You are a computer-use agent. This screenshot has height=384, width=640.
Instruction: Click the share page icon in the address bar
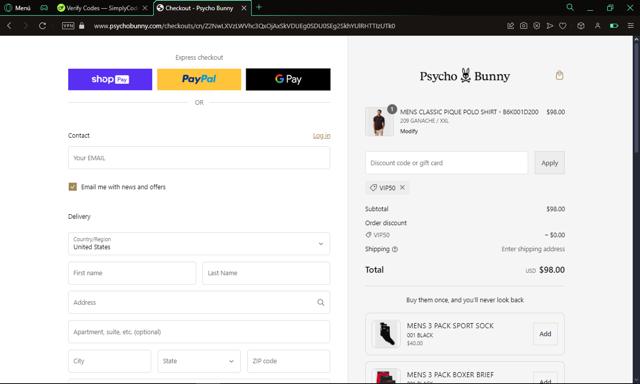click(x=510, y=26)
